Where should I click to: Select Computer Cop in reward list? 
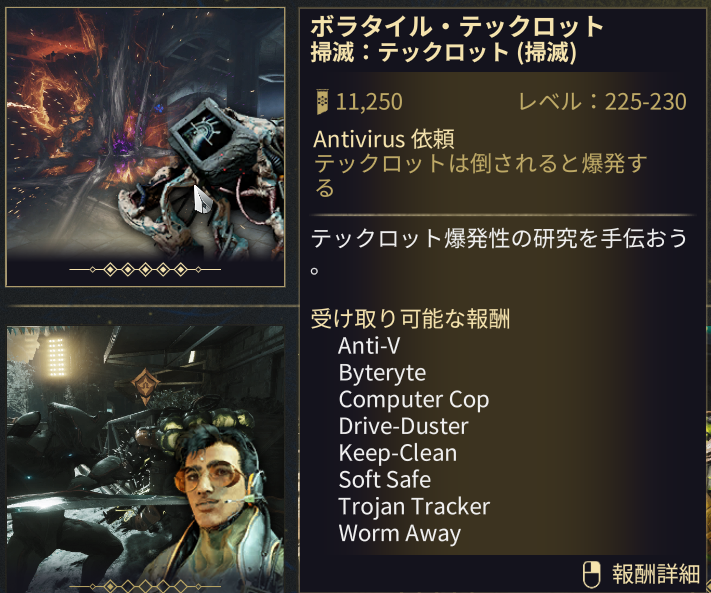[414, 400]
